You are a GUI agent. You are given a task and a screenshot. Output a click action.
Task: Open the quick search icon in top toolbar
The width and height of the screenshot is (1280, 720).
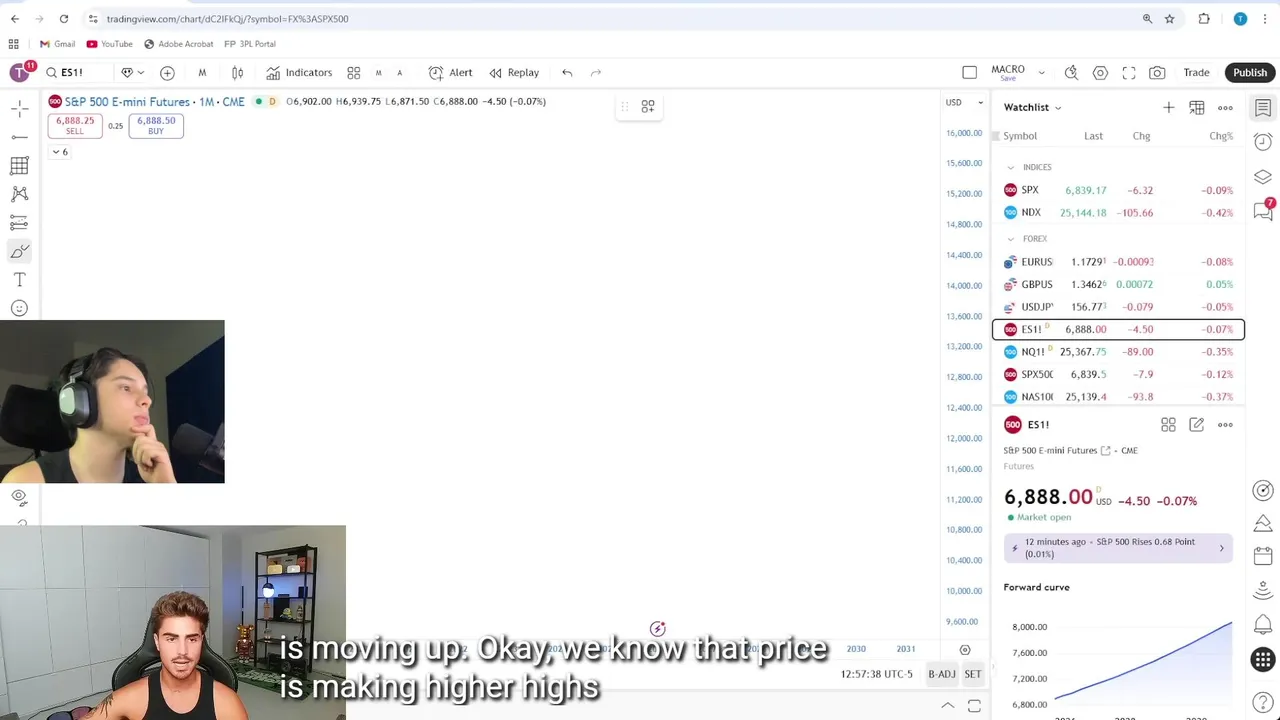(1071, 73)
